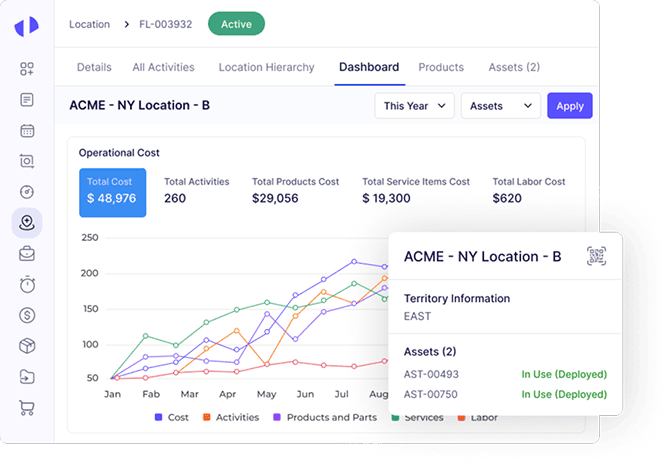
Task: Switch to the All Activities tab
Action: click(163, 67)
